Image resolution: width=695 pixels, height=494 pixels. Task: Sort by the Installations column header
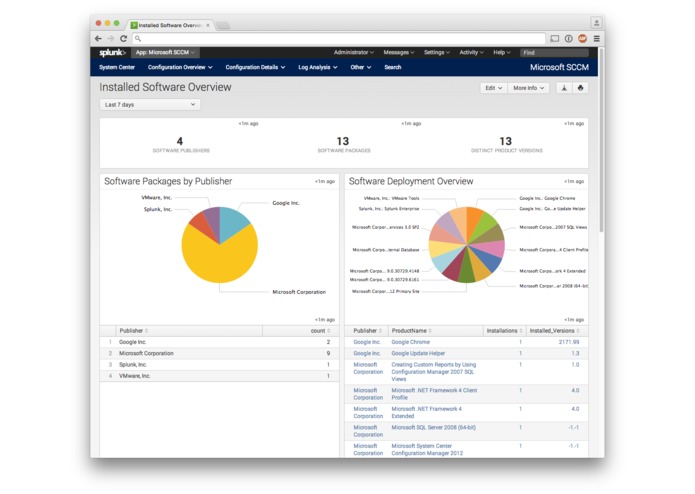pyautogui.click(x=504, y=331)
